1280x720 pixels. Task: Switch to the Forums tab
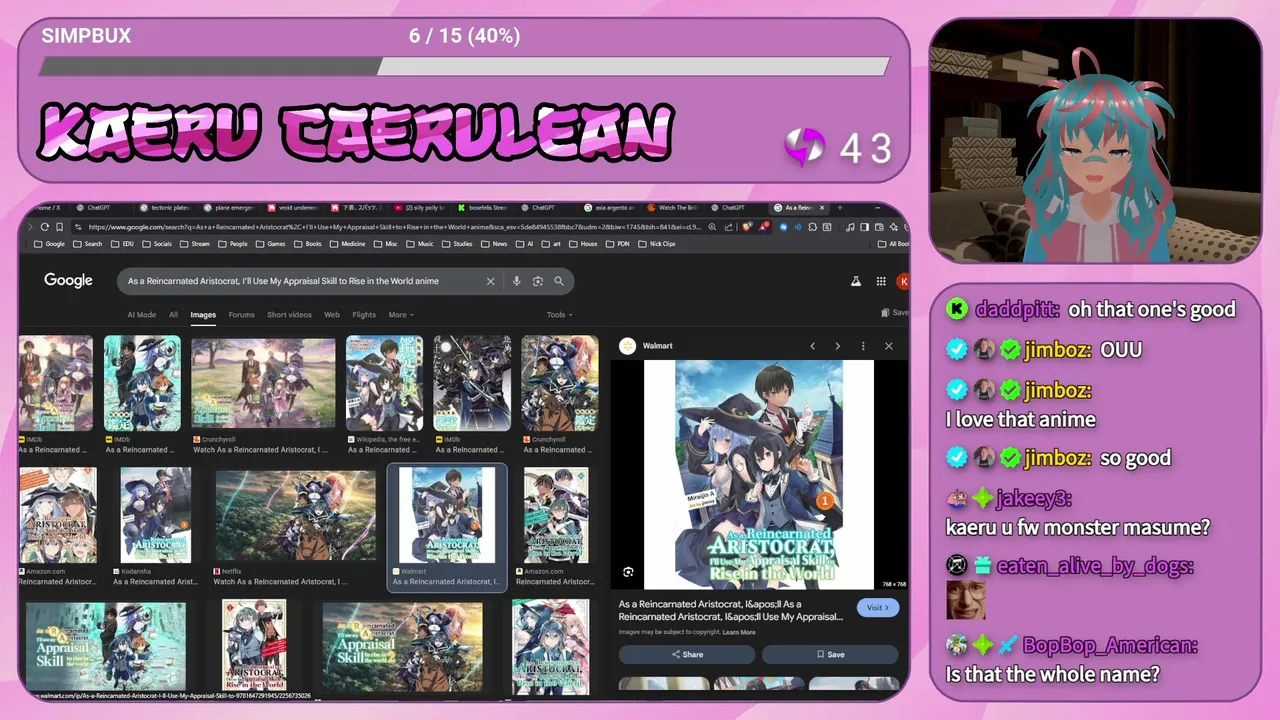[x=241, y=315]
